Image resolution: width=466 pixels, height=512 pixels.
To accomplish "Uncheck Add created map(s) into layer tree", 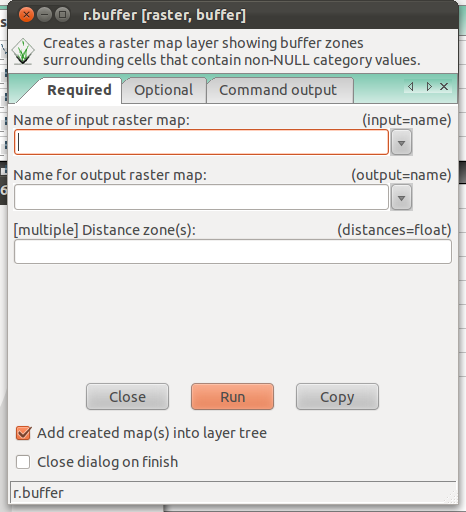I will tap(23, 433).
